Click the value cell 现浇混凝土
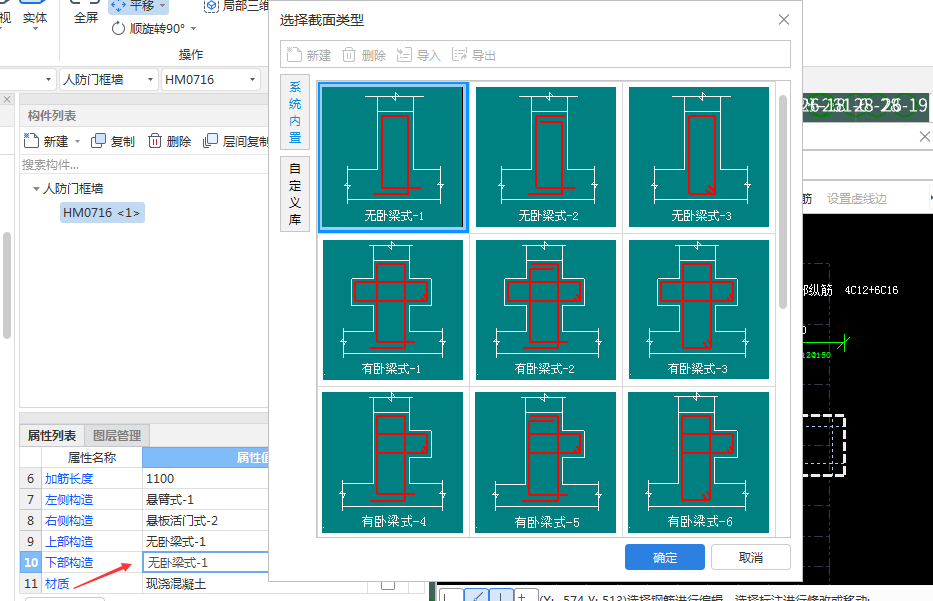The height and width of the screenshot is (601, 933). coord(205,584)
